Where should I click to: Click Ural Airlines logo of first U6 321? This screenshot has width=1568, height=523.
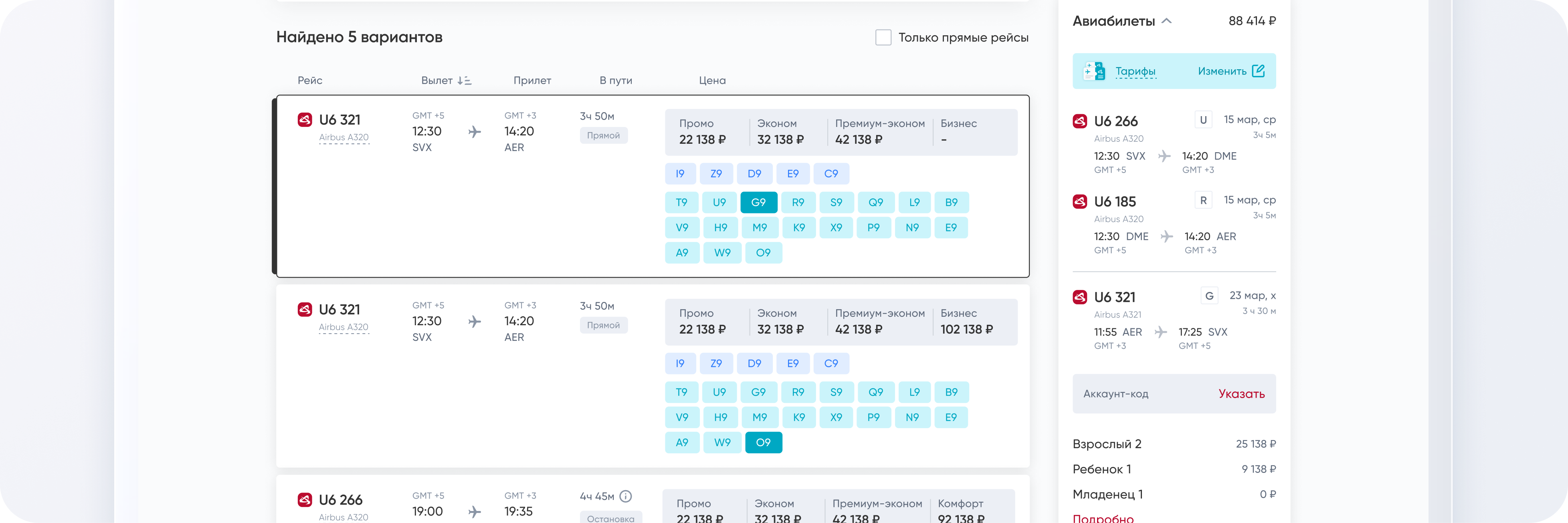pos(305,120)
